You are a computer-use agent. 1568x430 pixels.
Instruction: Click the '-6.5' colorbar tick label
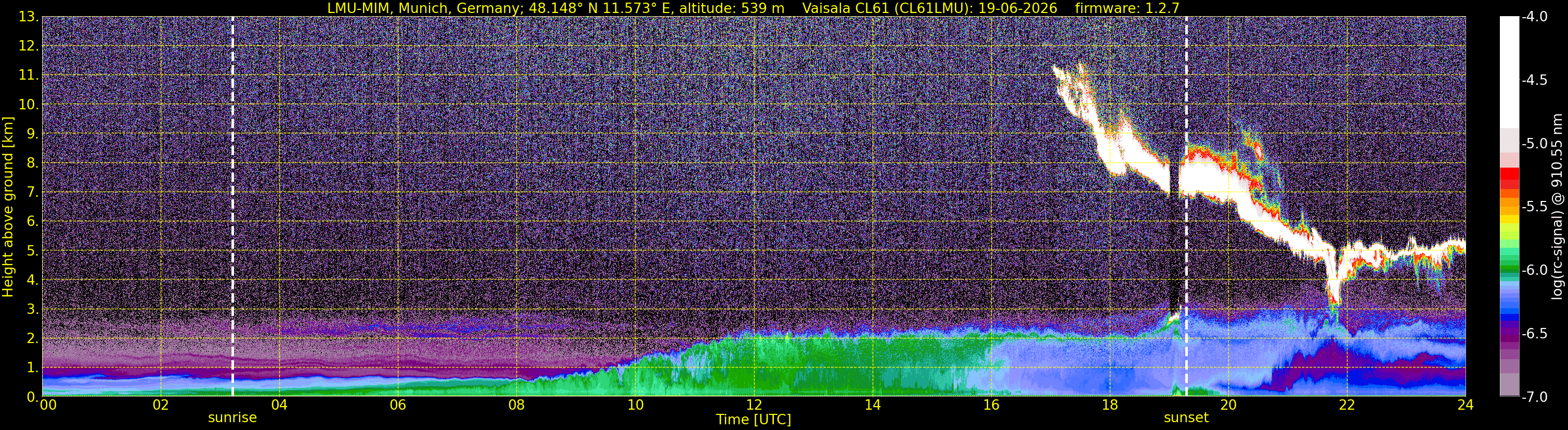tap(1534, 334)
